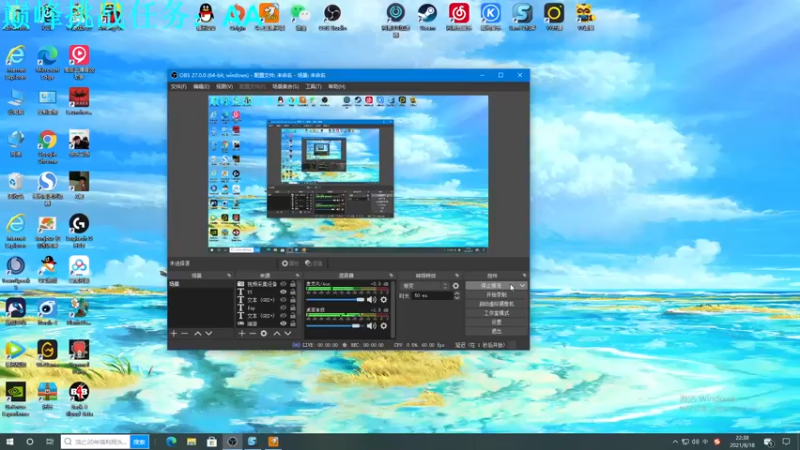
Task: Open QQ desktop shortcut
Action: 206,16
